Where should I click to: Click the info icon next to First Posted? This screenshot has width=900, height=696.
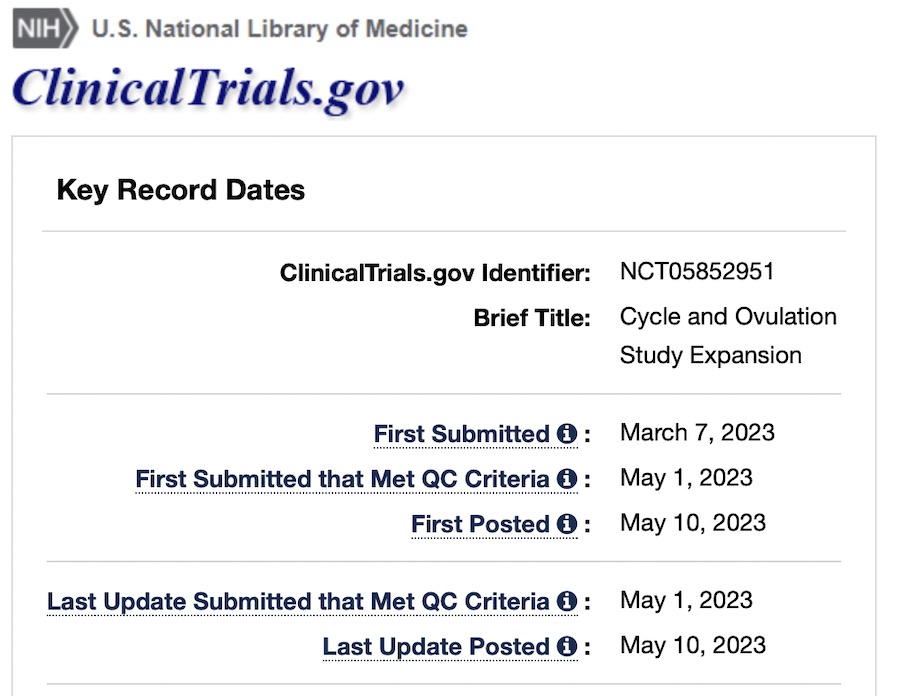(x=567, y=524)
